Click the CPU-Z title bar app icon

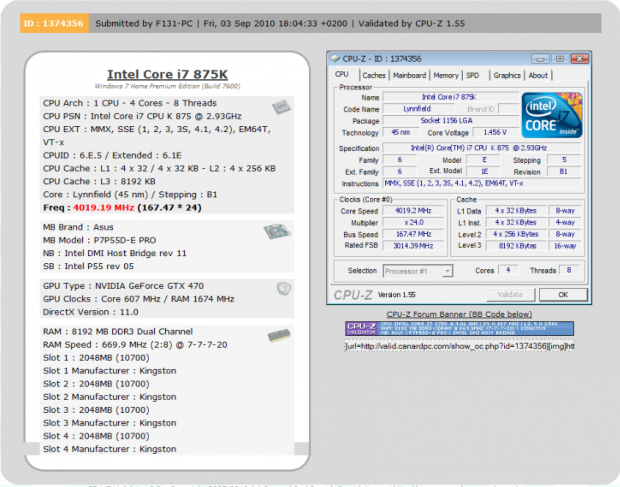[335, 59]
